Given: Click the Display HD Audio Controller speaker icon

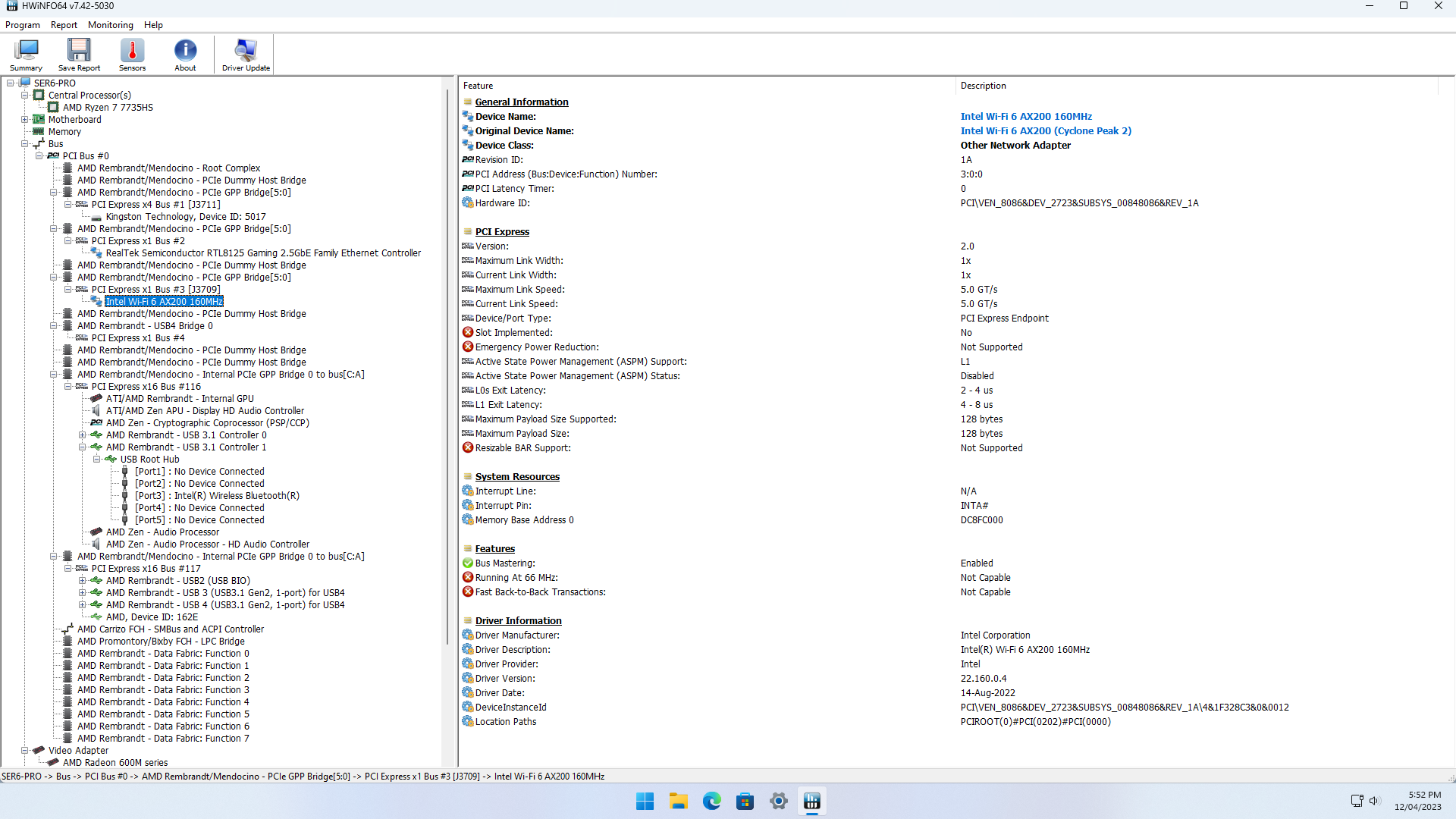Looking at the screenshot, I should (x=96, y=411).
